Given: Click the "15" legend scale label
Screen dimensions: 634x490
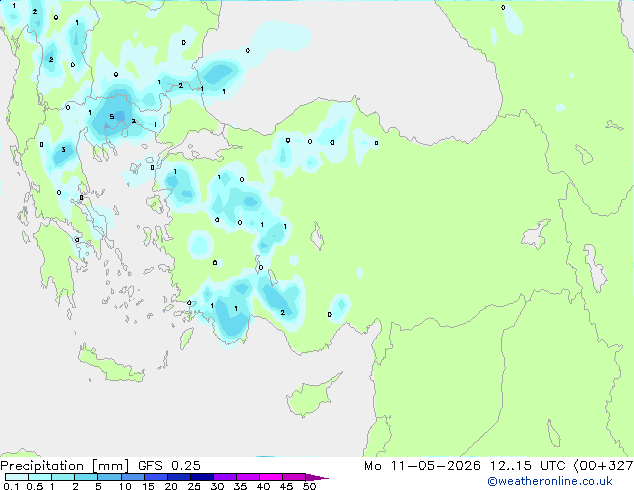Looking at the screenshot, I should 148,486.
